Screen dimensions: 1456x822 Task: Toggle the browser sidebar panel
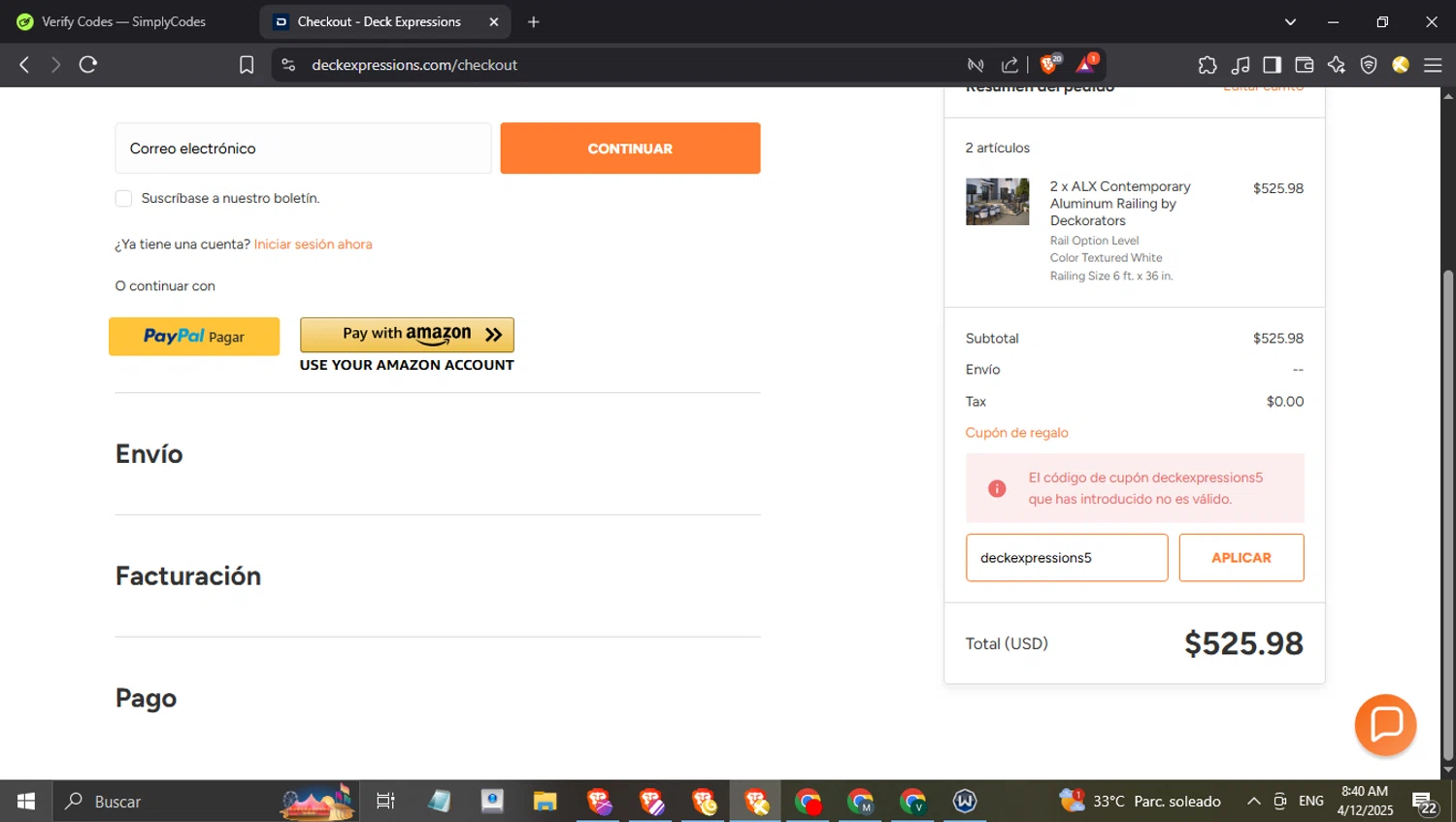click(1272, 65)
